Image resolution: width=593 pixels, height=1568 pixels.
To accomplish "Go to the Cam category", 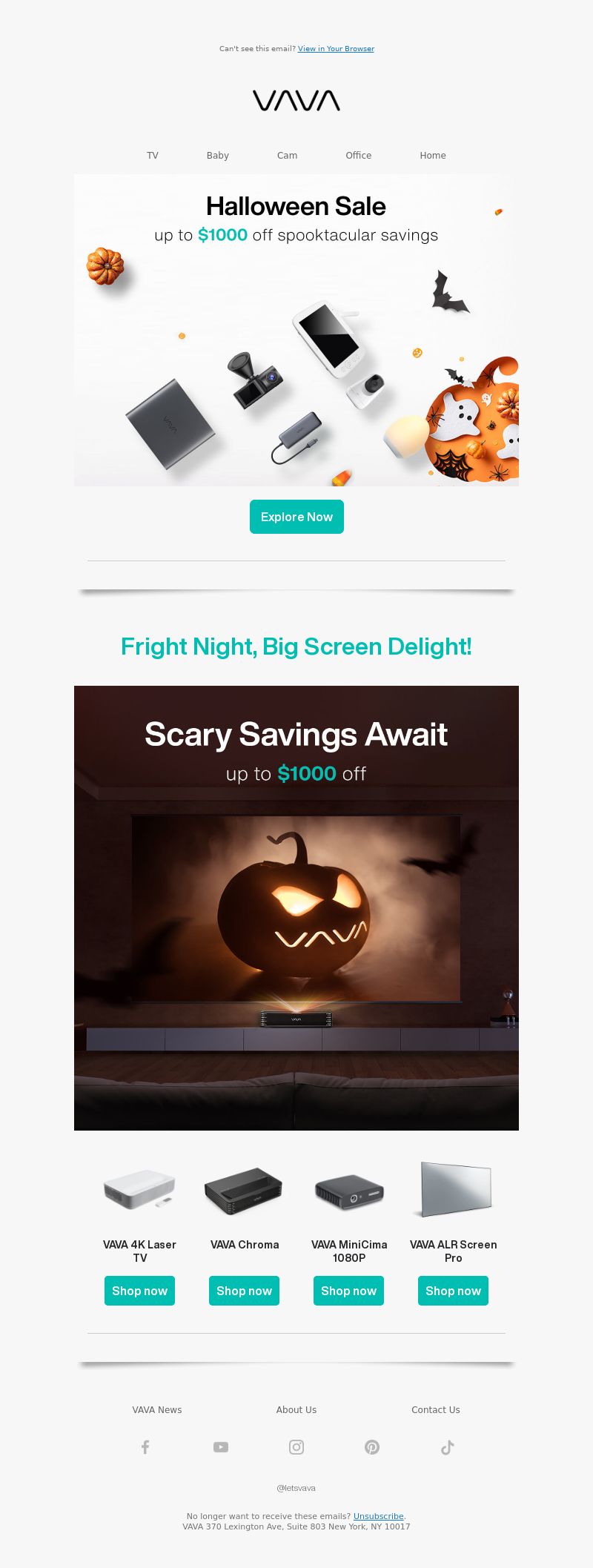I will (288, 156).
